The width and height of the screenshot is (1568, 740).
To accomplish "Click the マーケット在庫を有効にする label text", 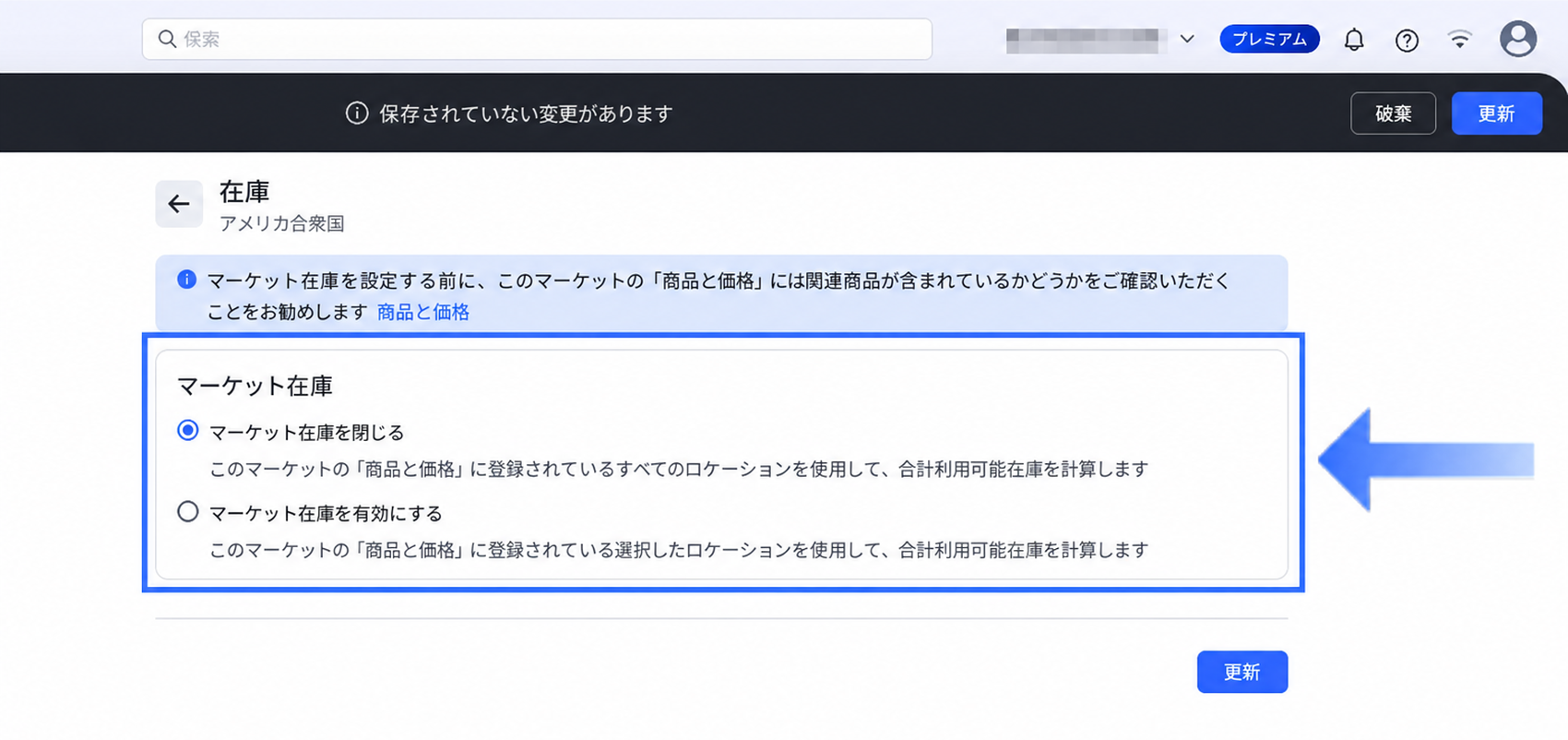I will click(x=327, y=513).
